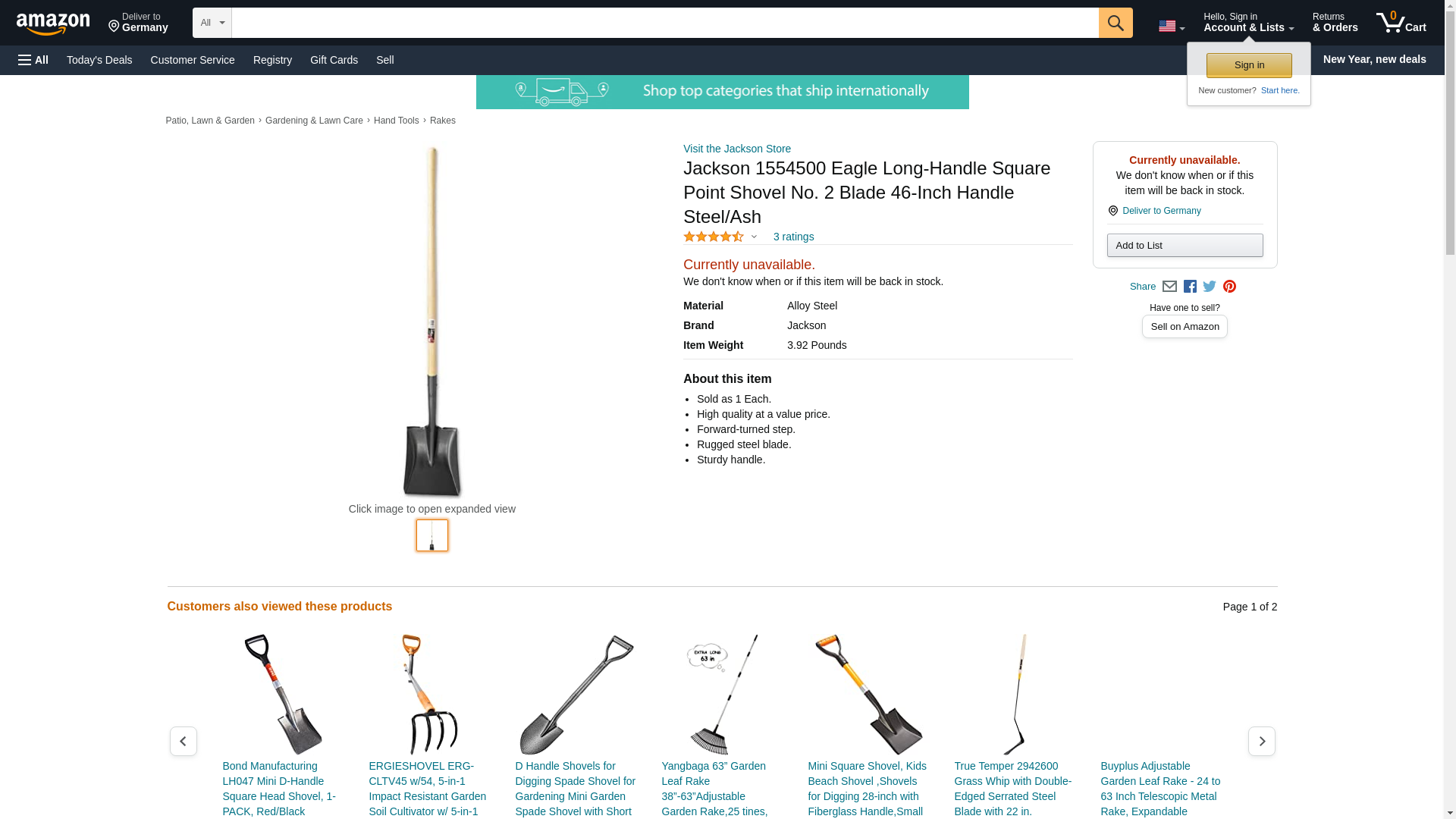Expand the All search category dropdown
The image size is (1456, 819).
pos(212,23)
